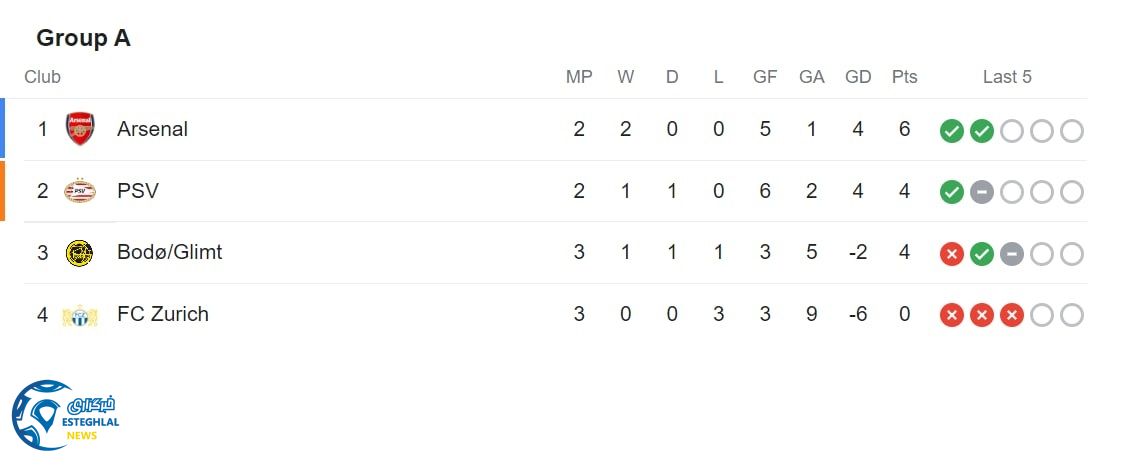Click PSV's gray draw result icon
The width and height of the screenshot is (1126, 470).
pos(982,192)
